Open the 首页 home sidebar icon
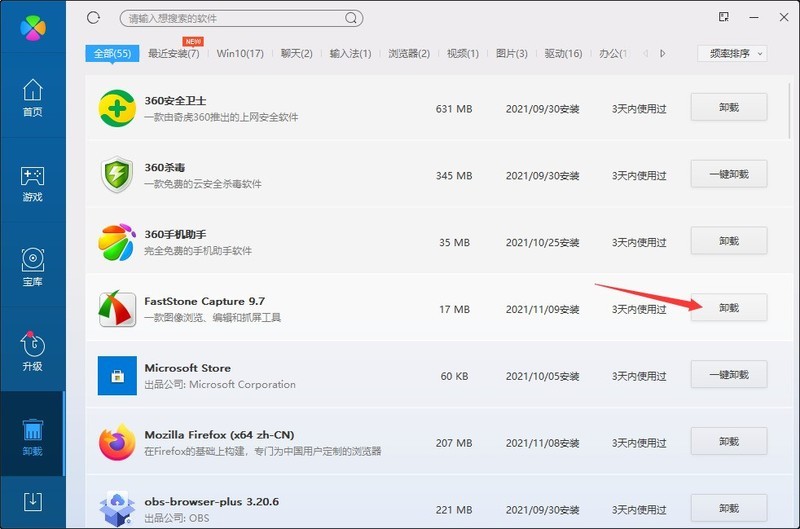Screen dimensions: 800x529 click(x=33, y=97)
